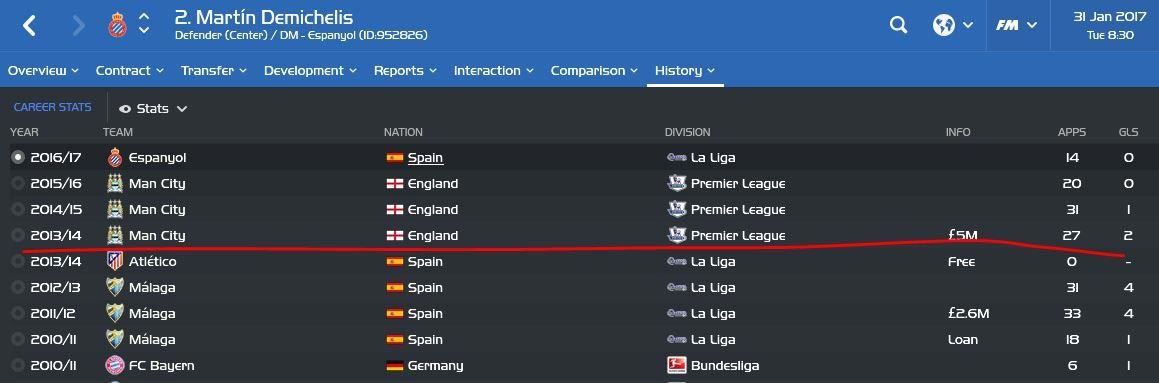Select the 2012/13 Málaga radio button

[x=18, y=288]
